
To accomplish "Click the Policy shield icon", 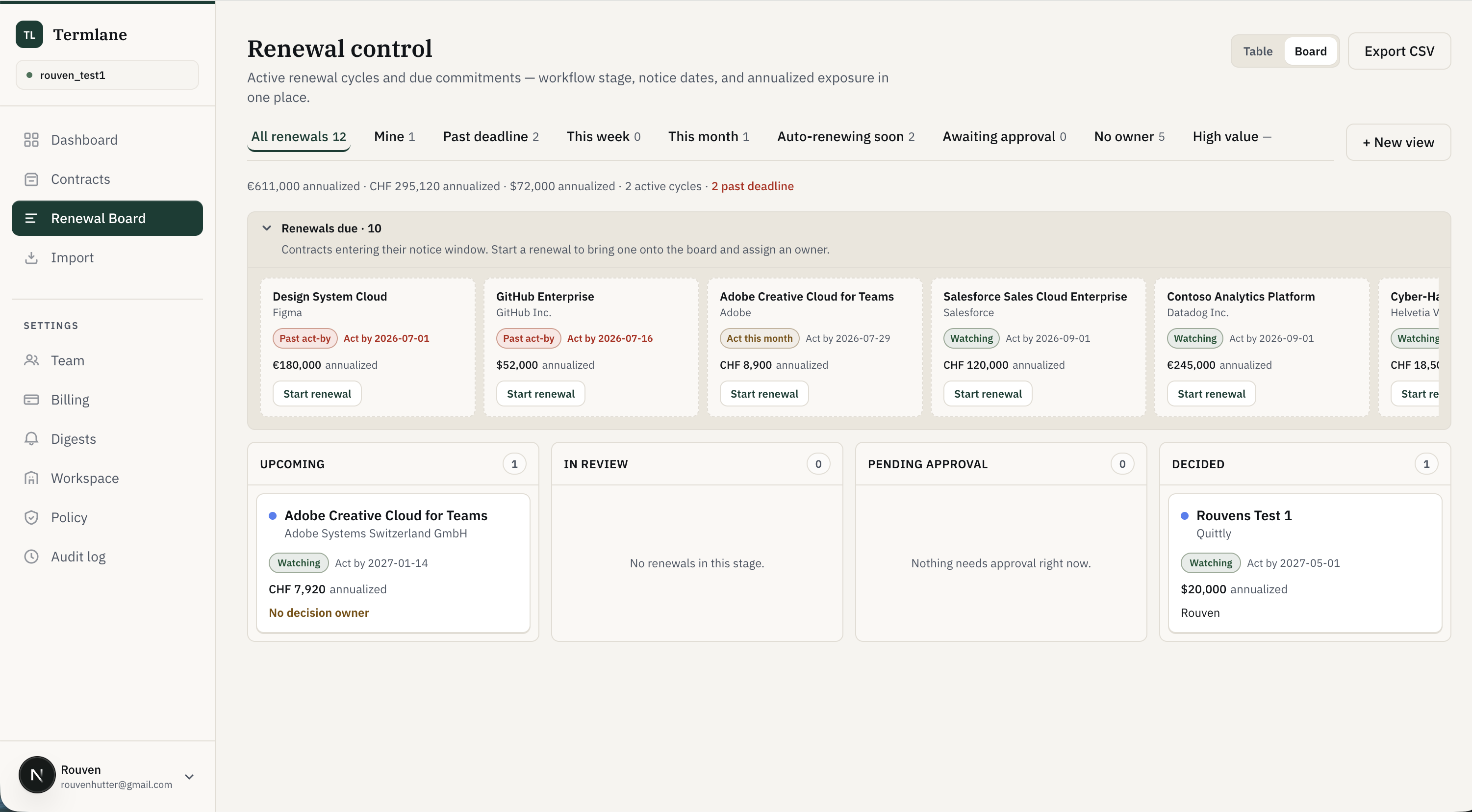I will coord(31,518).
